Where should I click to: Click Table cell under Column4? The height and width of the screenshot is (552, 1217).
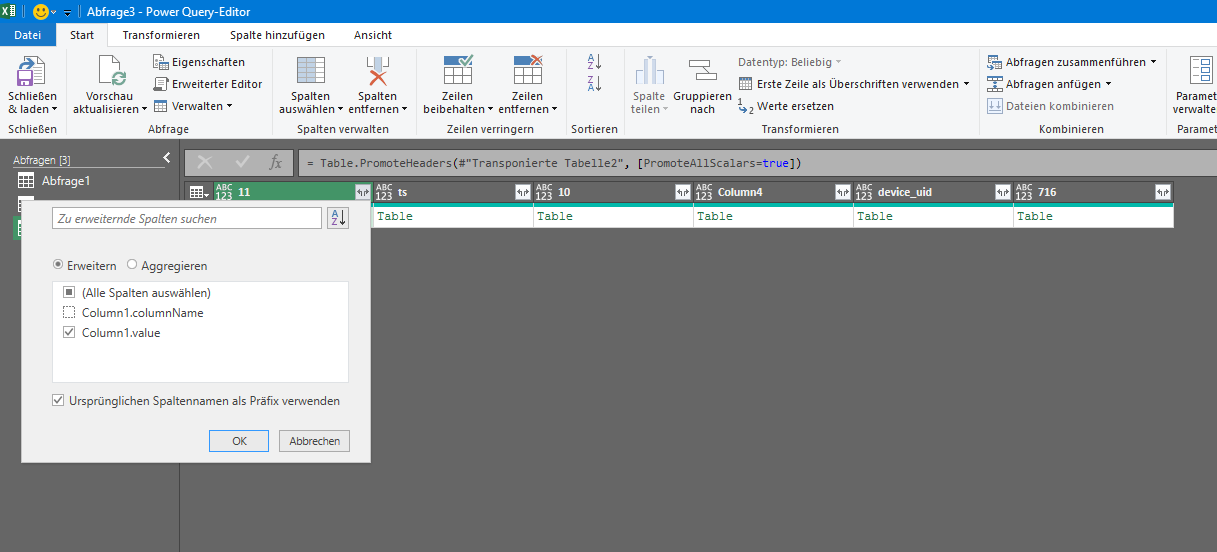click(x=773, y=216)
